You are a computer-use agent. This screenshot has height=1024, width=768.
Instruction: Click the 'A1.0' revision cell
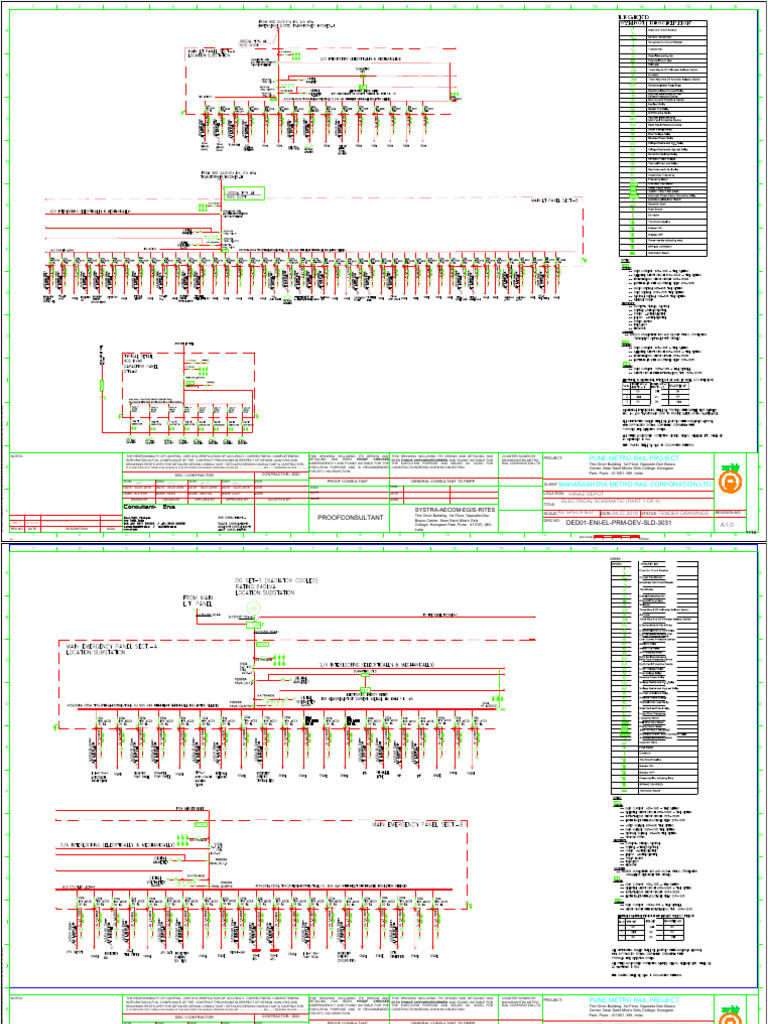tap(728, 524)
